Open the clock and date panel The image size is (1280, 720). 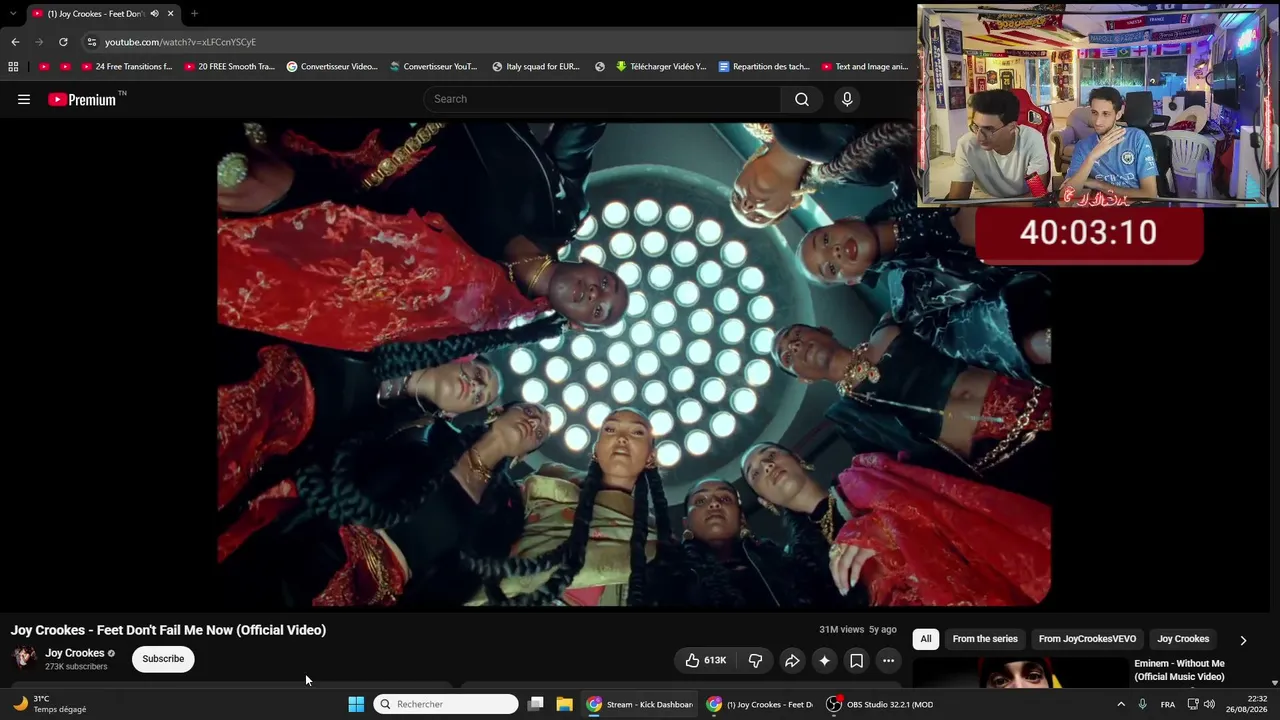[x=1247, y=704]
